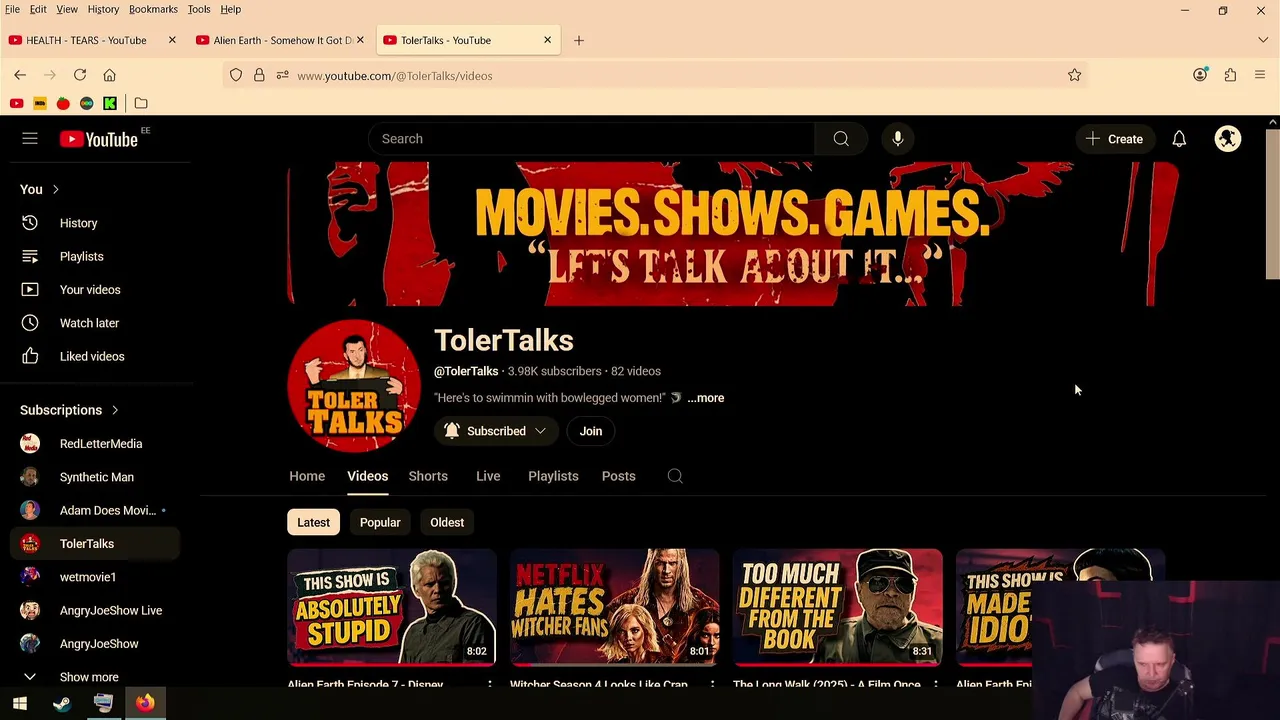Viewport: 1280px width, 720px height.
Task: Bookmark this page with the star
Action: (x=1074, y=75)
